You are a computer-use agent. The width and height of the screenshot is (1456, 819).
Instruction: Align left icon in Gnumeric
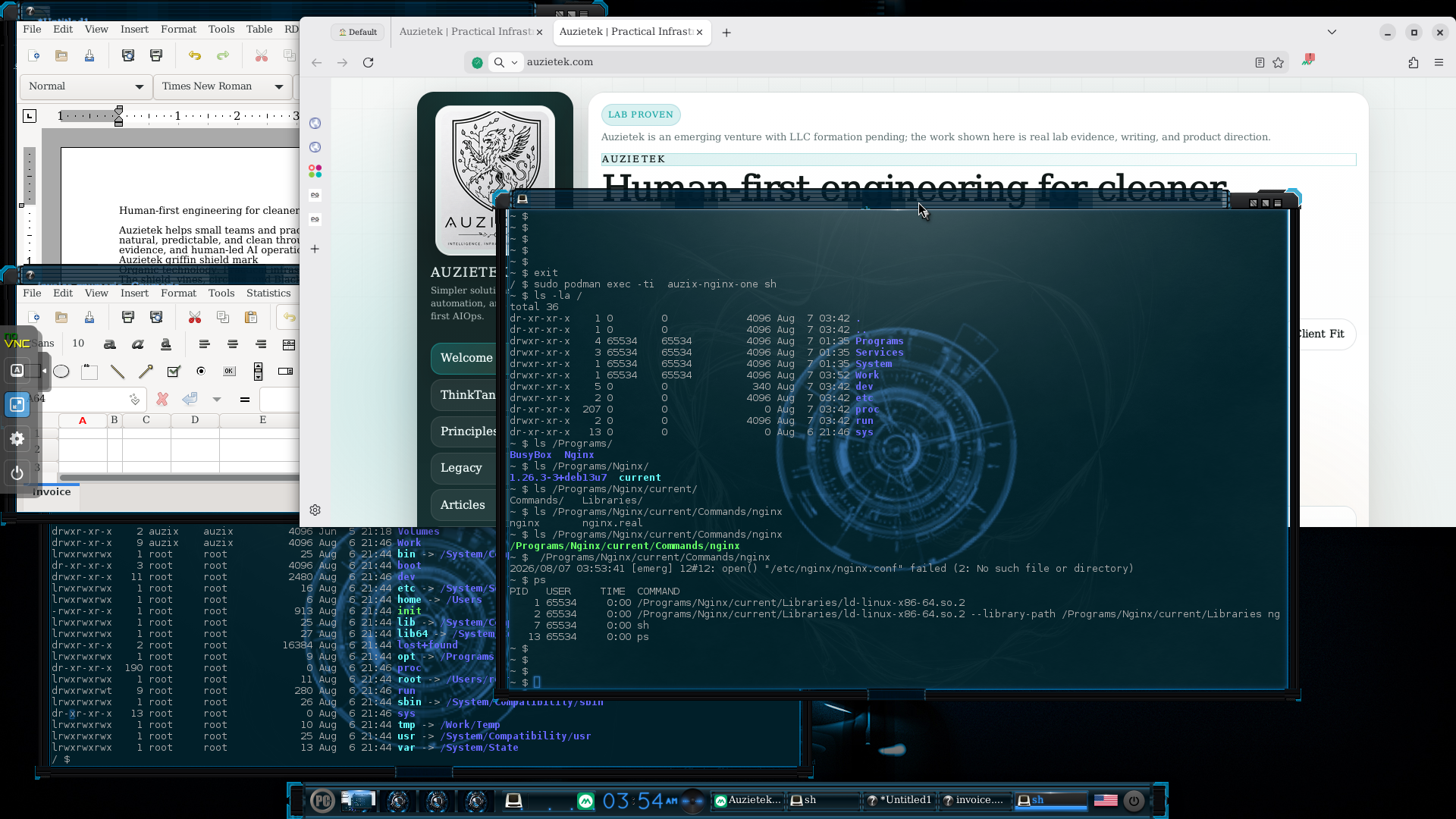coord(205,344)
